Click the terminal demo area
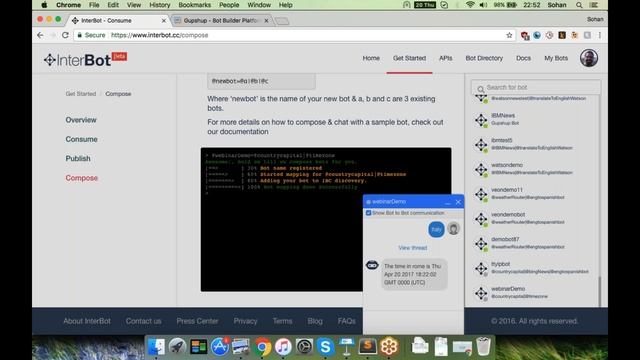 [326, 220]
